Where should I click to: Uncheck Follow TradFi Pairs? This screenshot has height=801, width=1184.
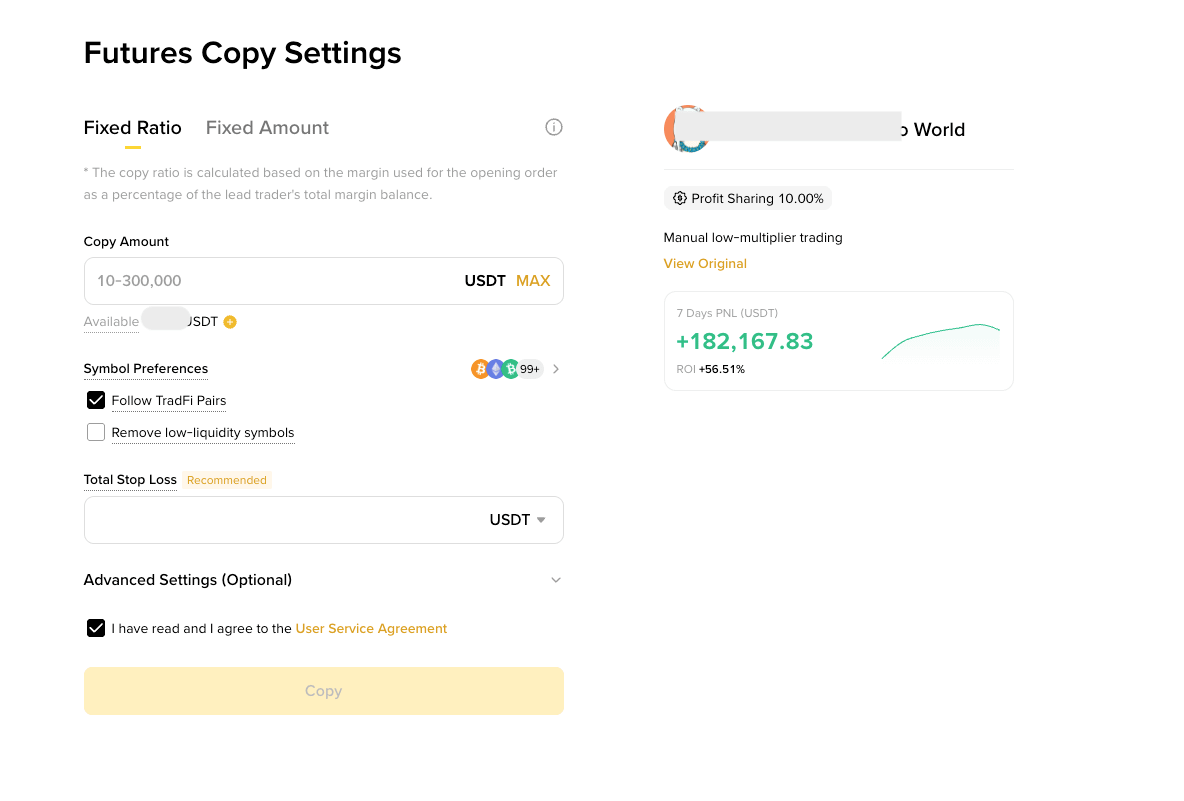[96, 400]
